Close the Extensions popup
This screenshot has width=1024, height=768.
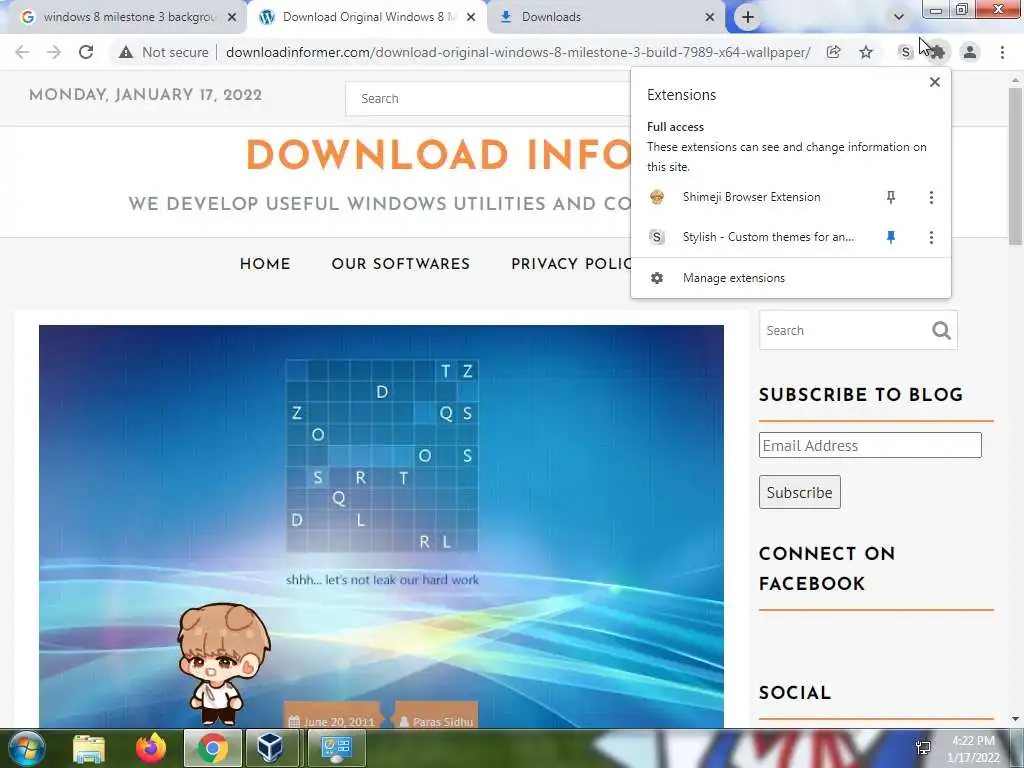pos(935,82)
